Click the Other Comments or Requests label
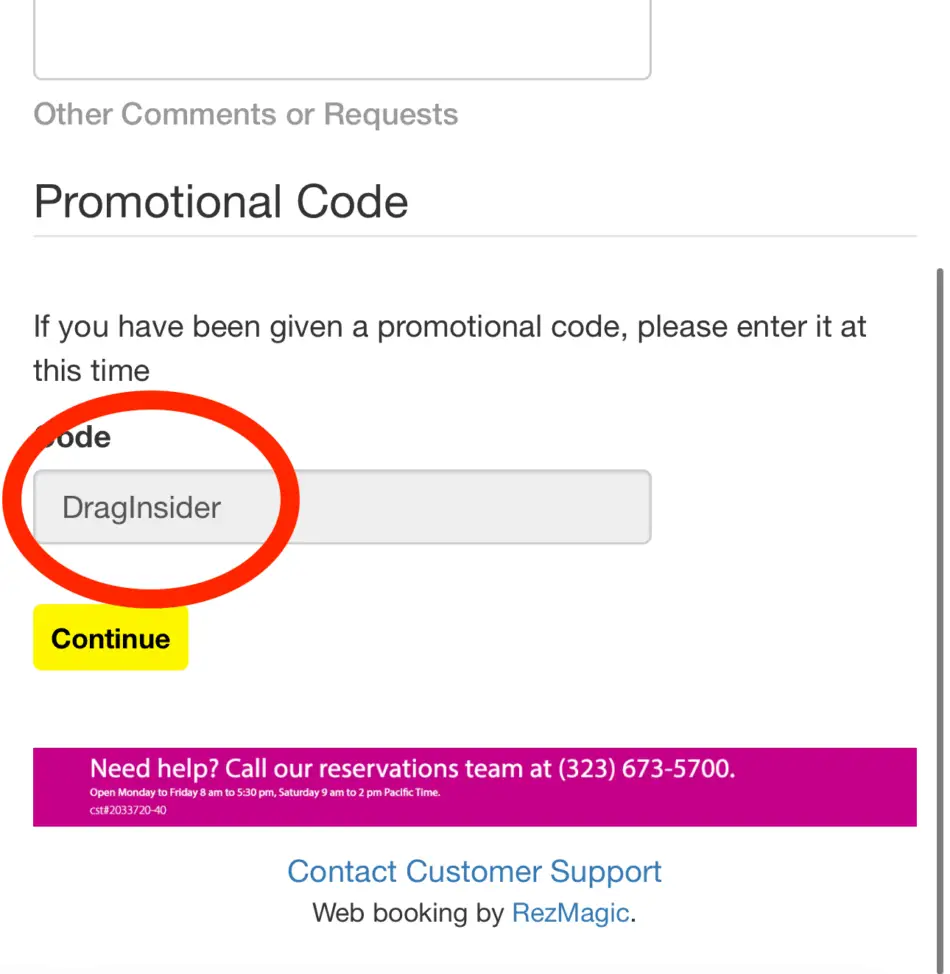The height and width of the screenshot is (974, 950). click(x=245, y=114)
